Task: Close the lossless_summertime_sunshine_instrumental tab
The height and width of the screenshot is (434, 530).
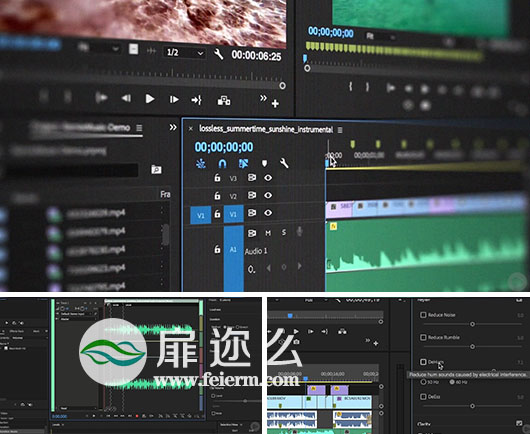Action: click(191, 129)
